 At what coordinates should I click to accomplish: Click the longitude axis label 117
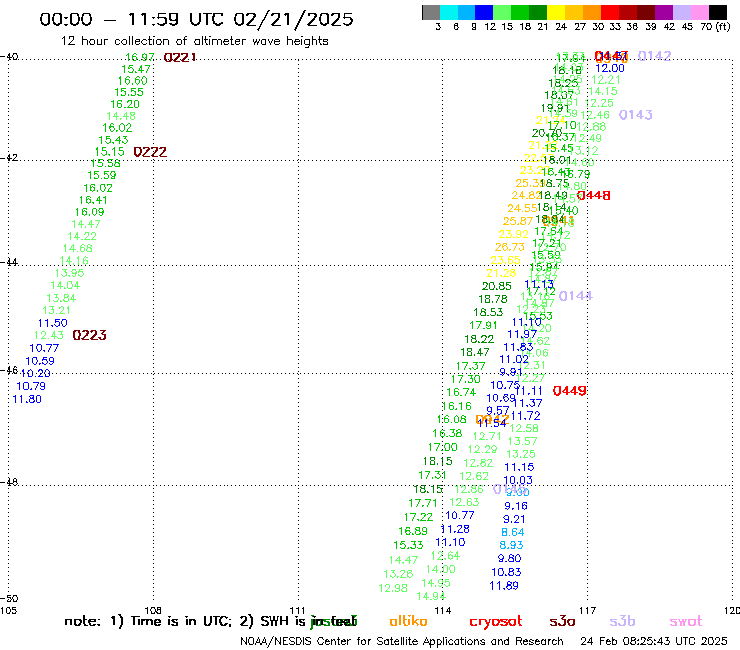[588, 610]
